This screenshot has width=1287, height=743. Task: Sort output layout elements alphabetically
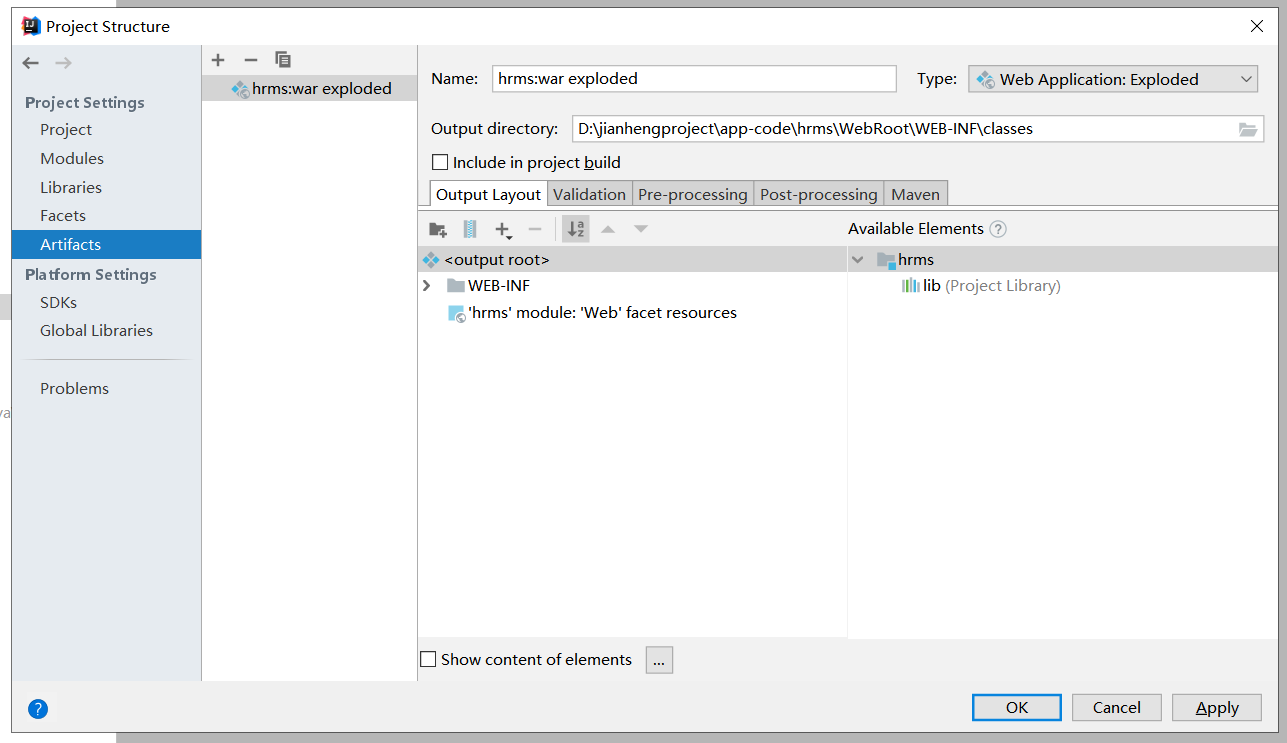click(575, 228)
